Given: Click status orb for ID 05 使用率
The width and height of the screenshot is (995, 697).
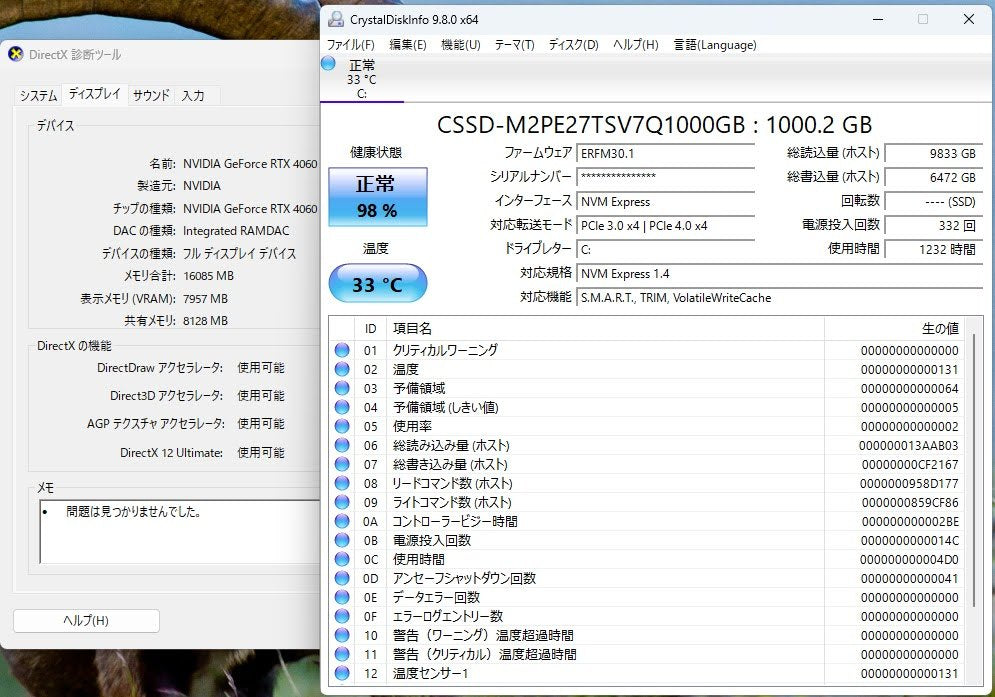Looking at the screenshot, I should (342, 426).
